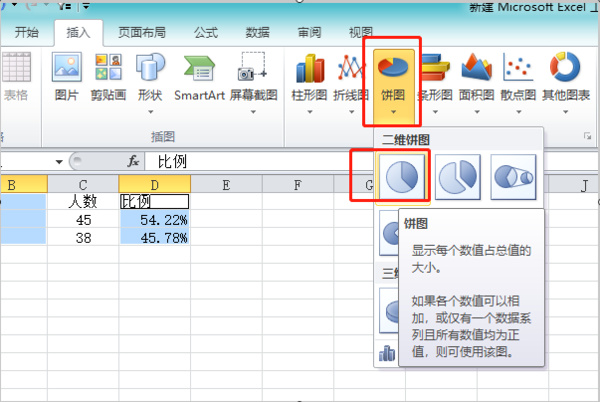The image size is (600, 402).
Task: Click the cell showing 45.78%
Action: [x=155, y=238]
